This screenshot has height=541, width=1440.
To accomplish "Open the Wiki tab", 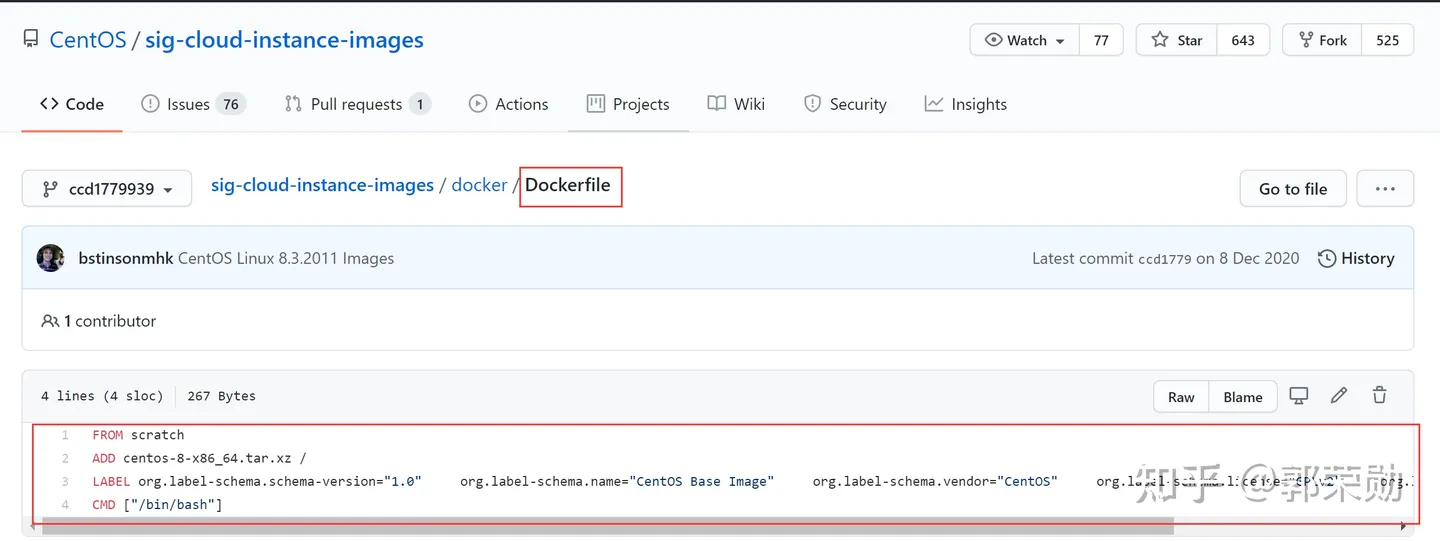I will (736, 104).
